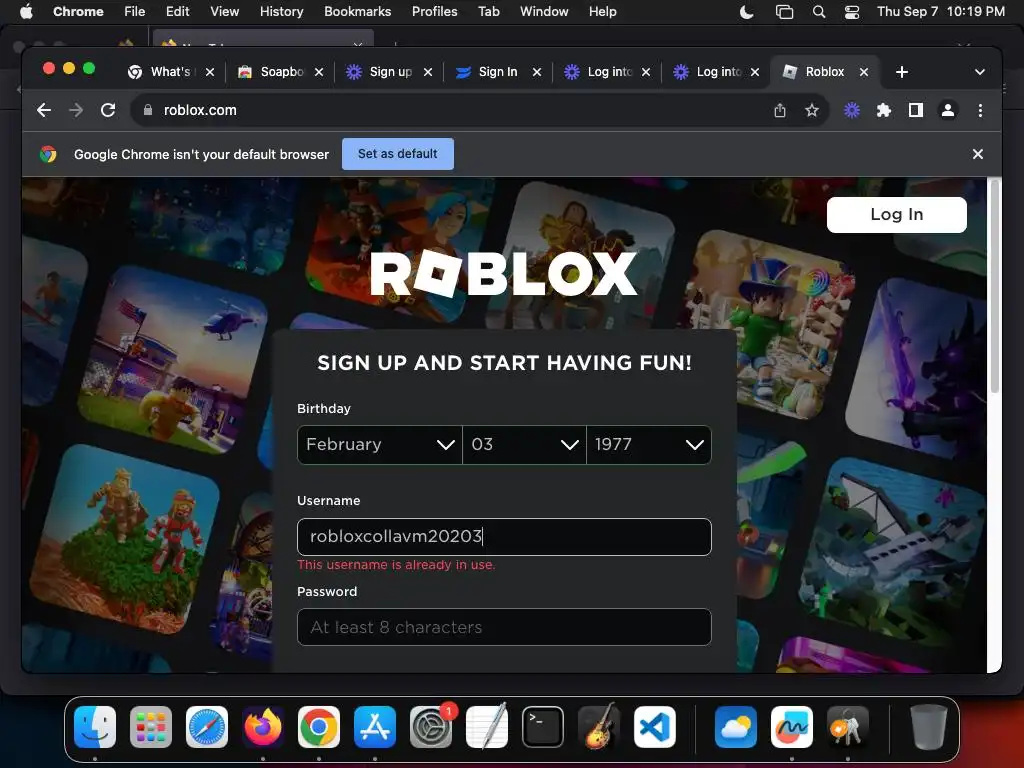Open the File menu
The image size is (1024, 768).
click(x=135, y=11)
